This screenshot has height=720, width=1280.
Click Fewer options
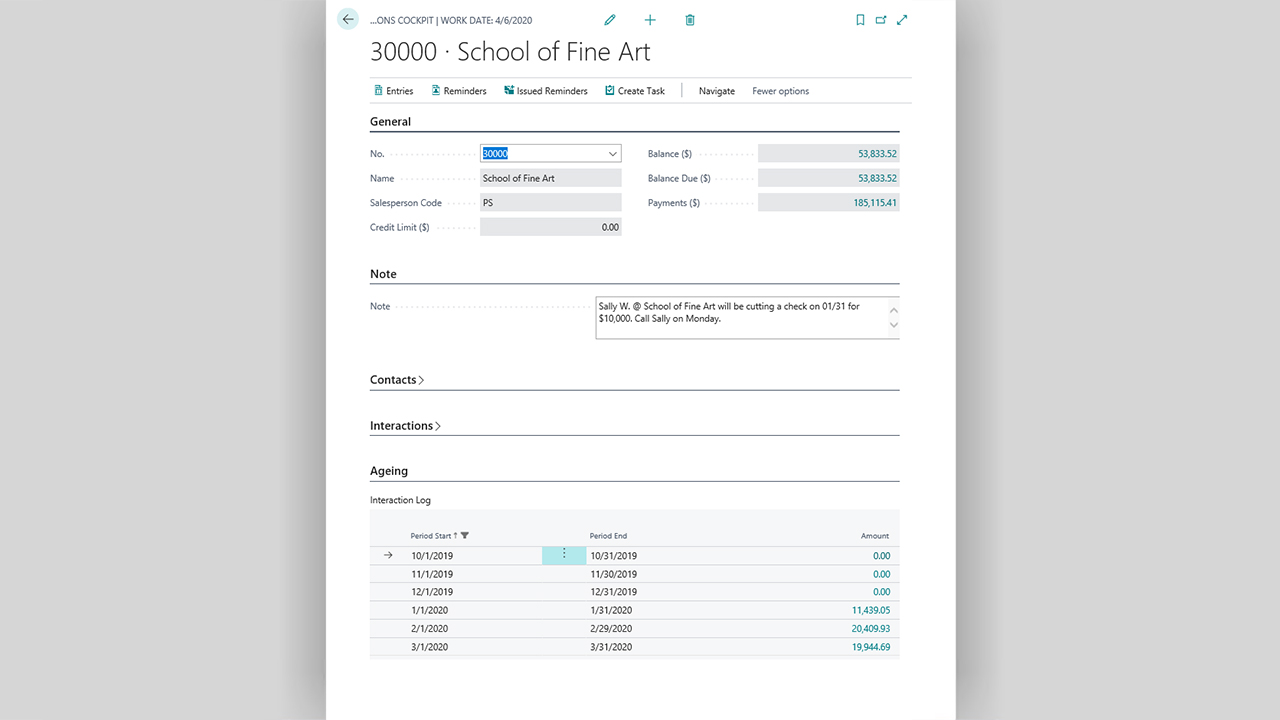[780, 91]
